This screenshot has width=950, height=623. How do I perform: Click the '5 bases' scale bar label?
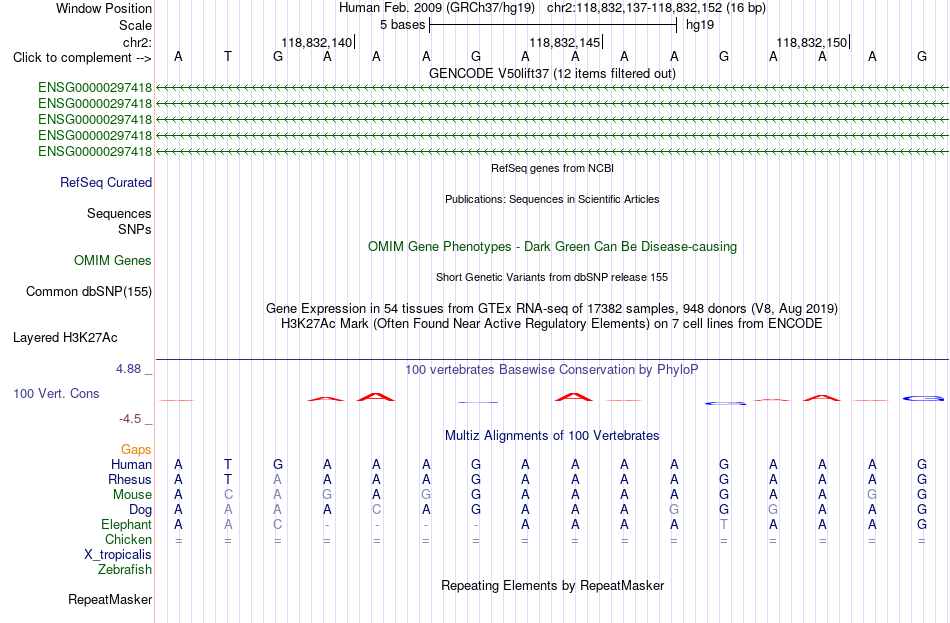(x=402, y=25)
